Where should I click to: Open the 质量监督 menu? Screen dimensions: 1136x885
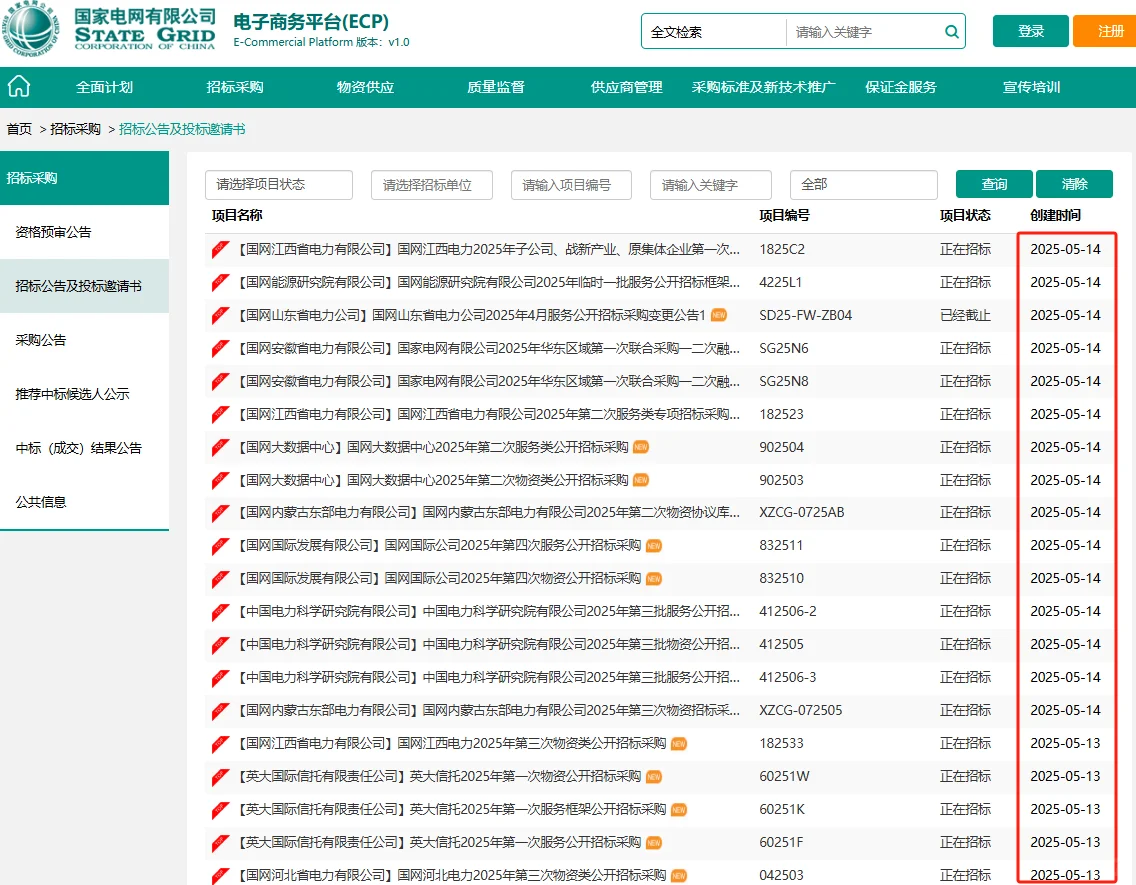click(497, 87)
